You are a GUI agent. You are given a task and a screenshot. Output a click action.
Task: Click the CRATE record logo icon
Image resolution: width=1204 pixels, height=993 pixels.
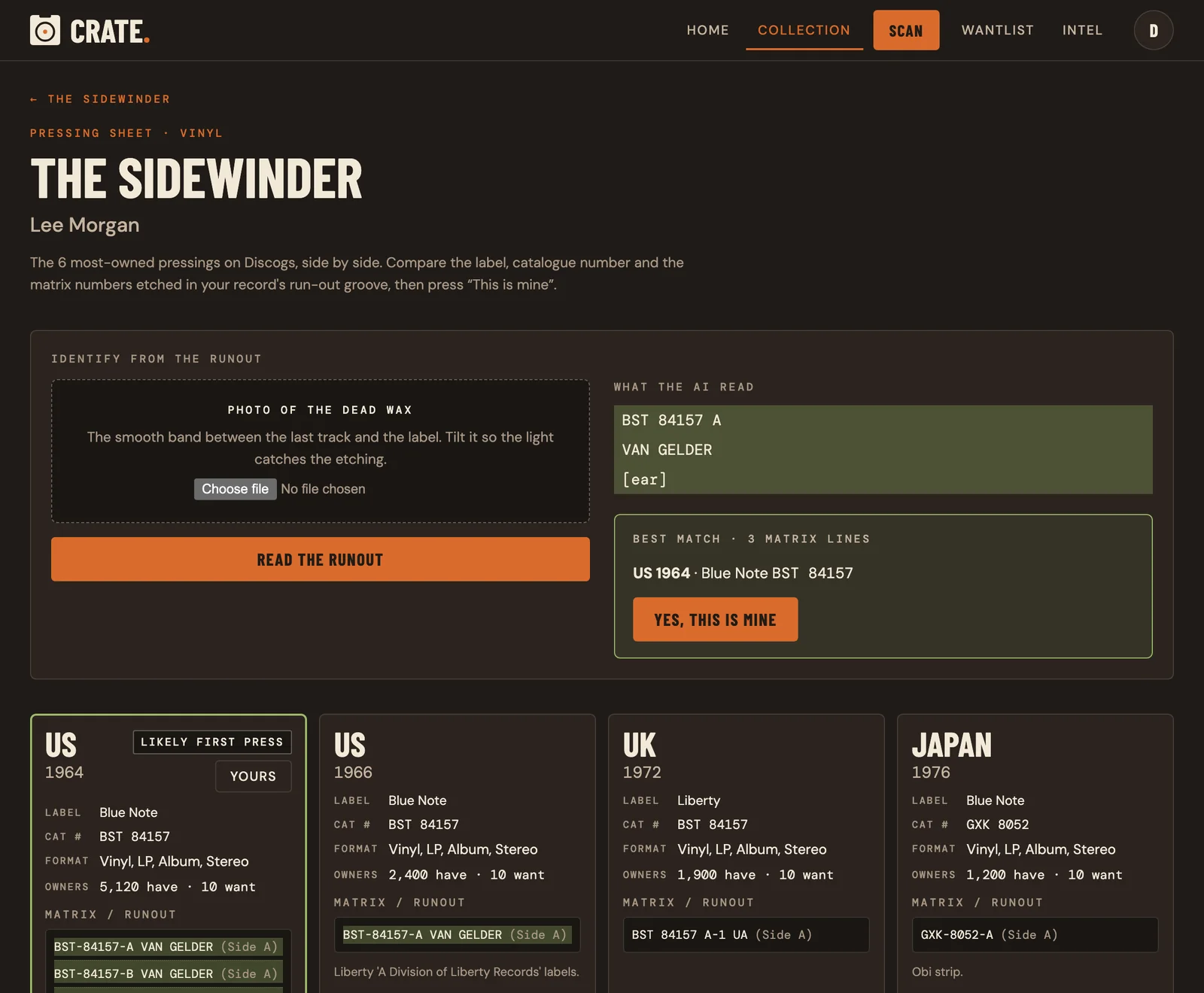point(45,30)
